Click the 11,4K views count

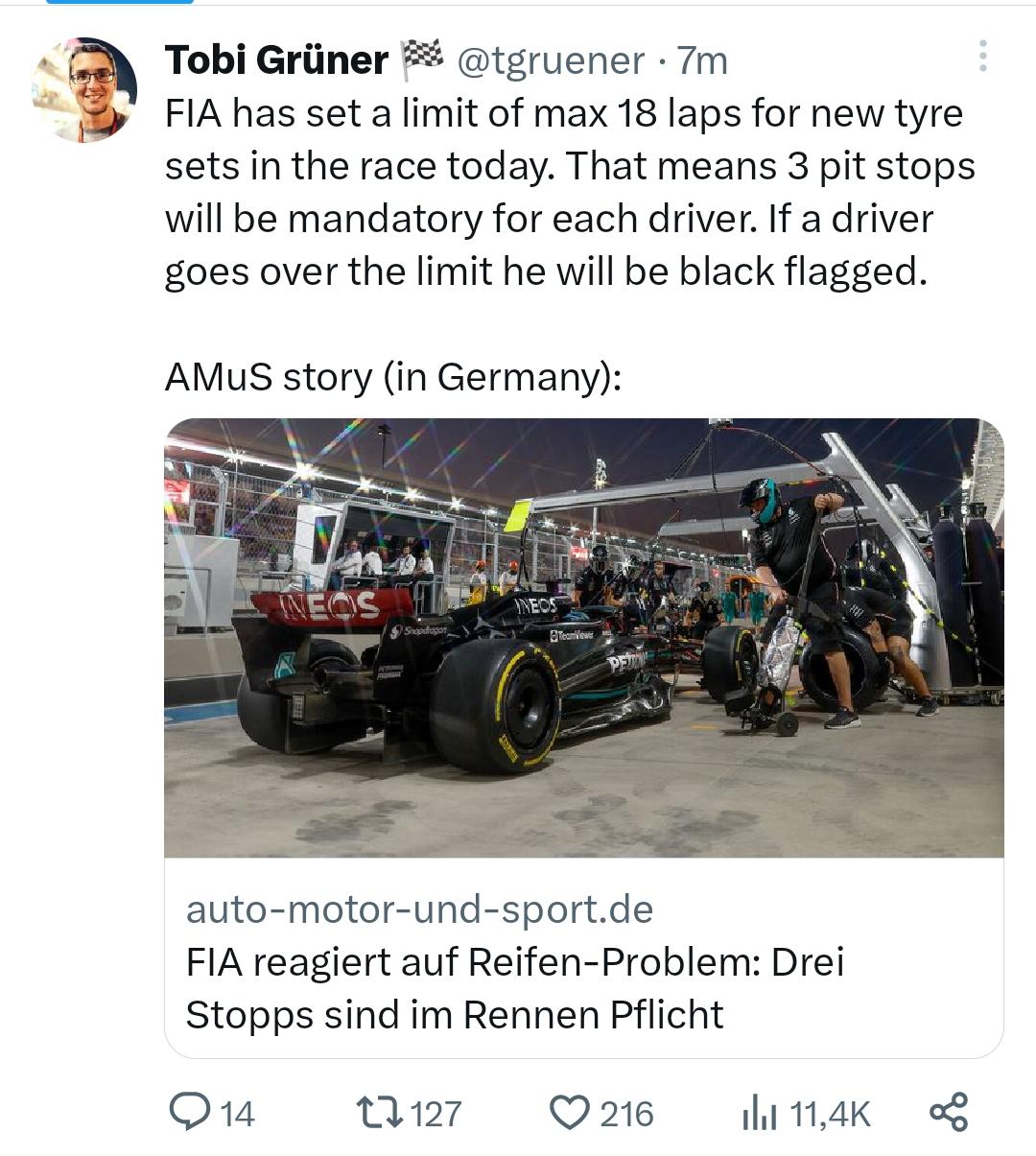tap(830, 1114)
